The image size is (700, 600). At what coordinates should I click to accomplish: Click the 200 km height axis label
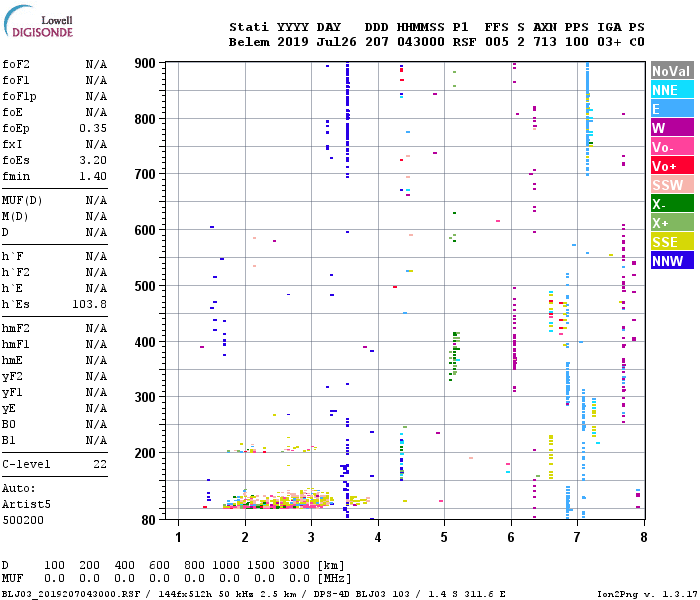pyautogui.click(x=145, y=453)
